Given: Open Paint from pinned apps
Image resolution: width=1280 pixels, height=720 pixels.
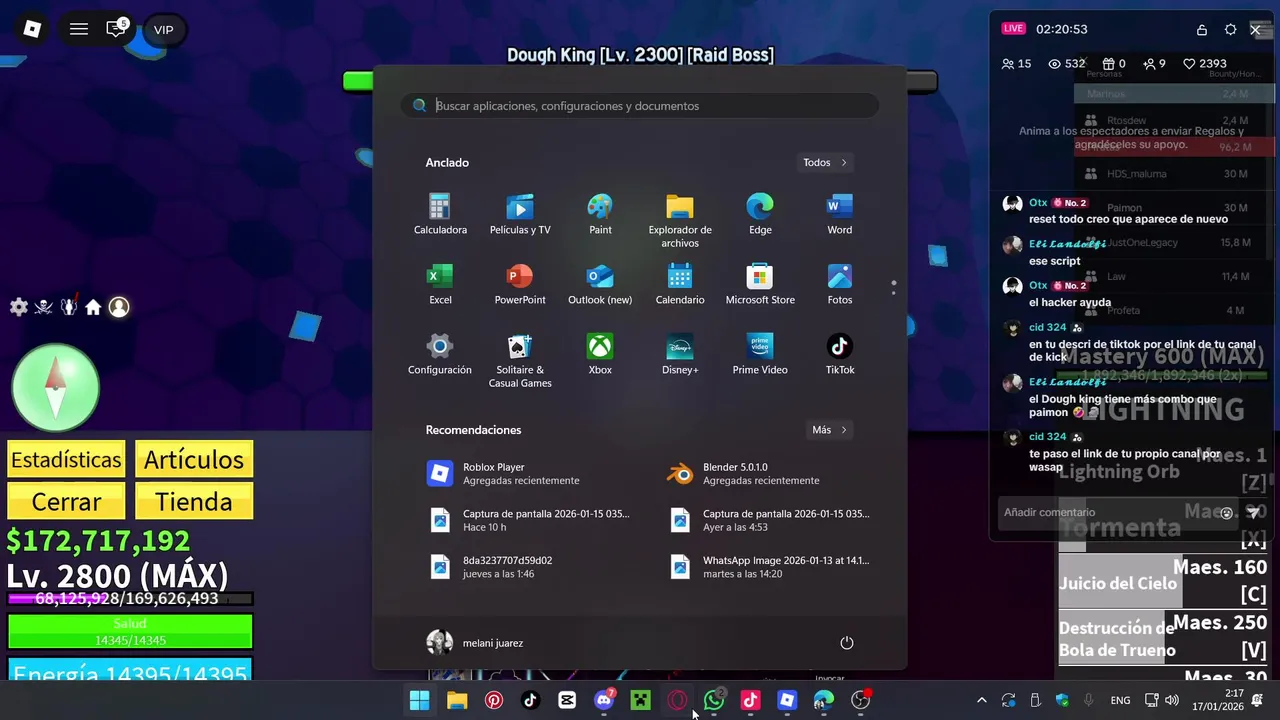Looking at the screenshot, I should [x=600, y=215].
